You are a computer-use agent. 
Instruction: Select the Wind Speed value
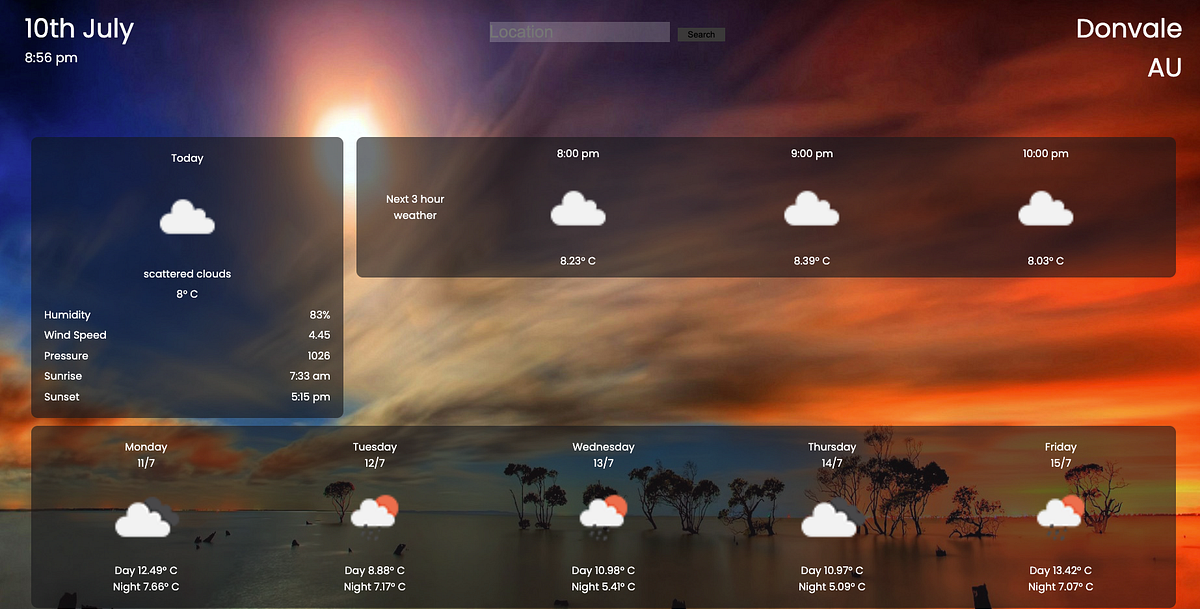click(320, 335)
